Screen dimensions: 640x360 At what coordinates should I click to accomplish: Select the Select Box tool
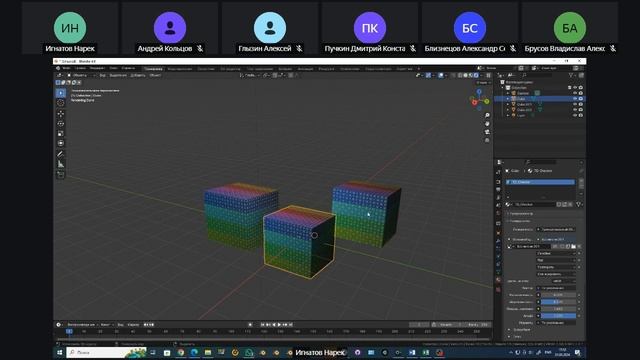point(61,93)
